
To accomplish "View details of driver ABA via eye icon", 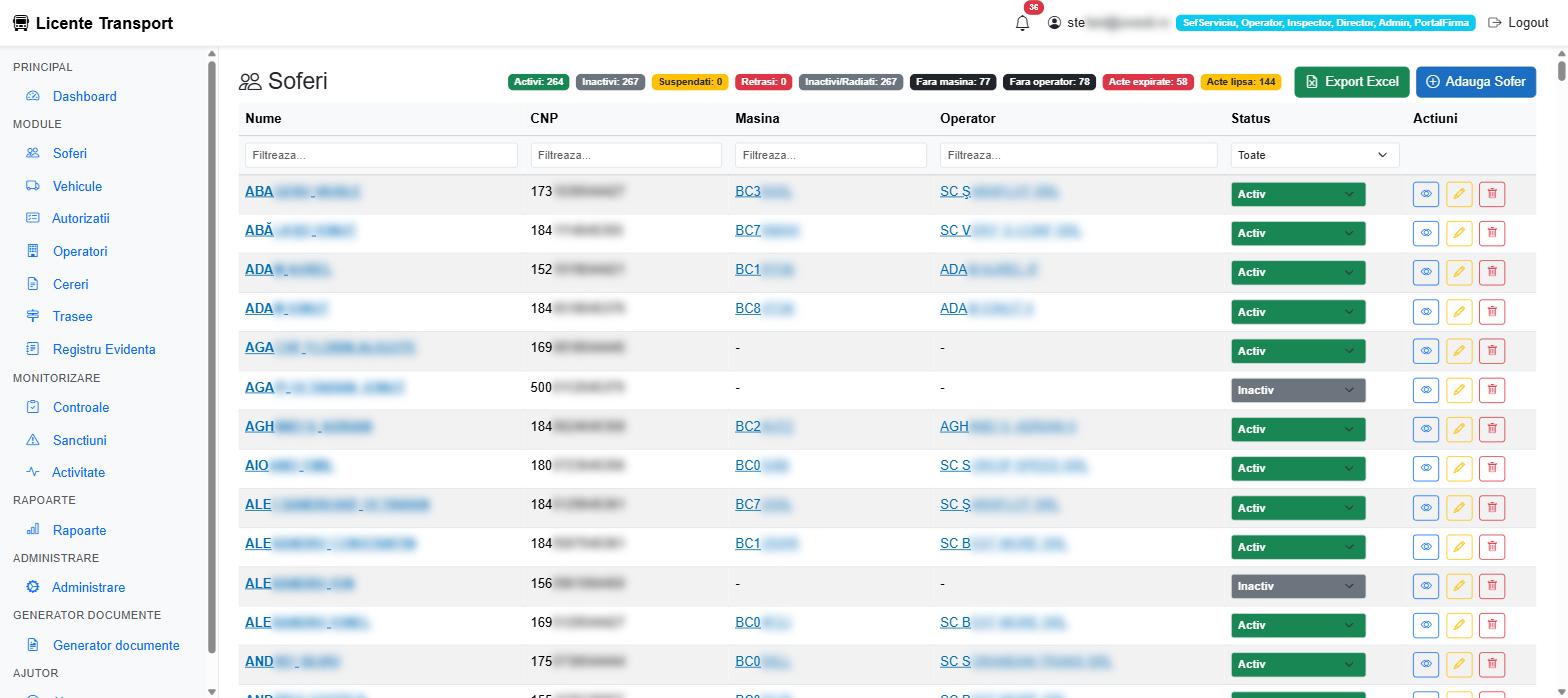I will pos(1426,194).
